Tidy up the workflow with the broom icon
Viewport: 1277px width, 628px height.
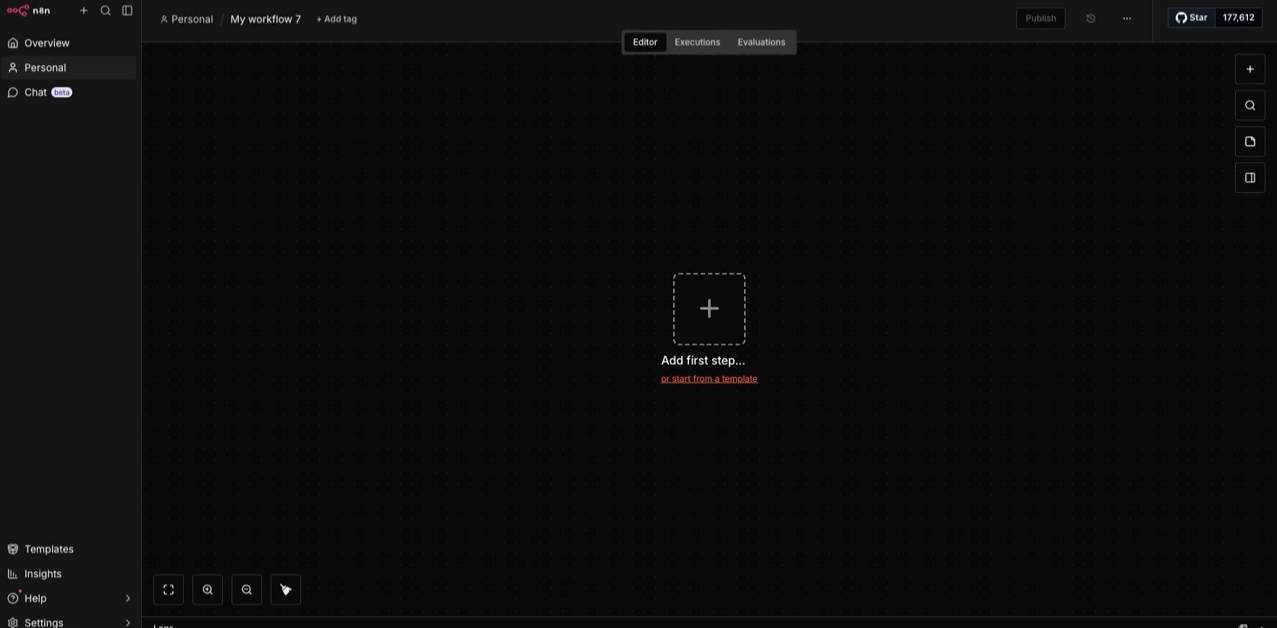(285, 589)
